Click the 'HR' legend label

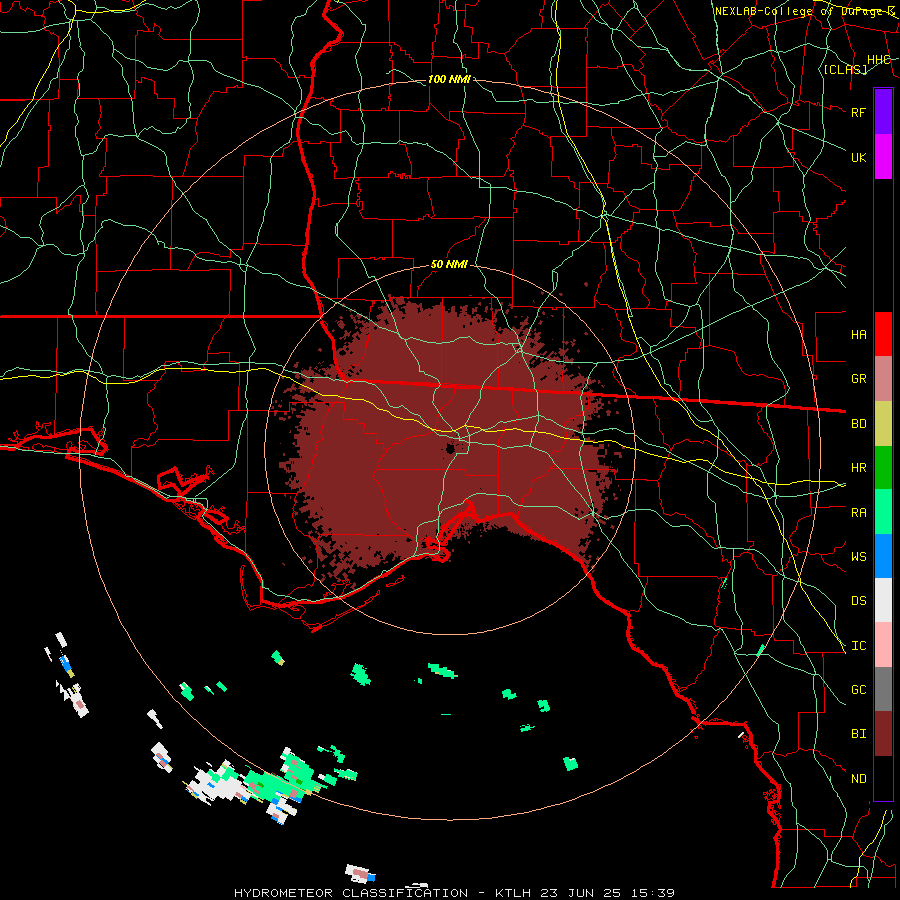click(x=858, y=468)
